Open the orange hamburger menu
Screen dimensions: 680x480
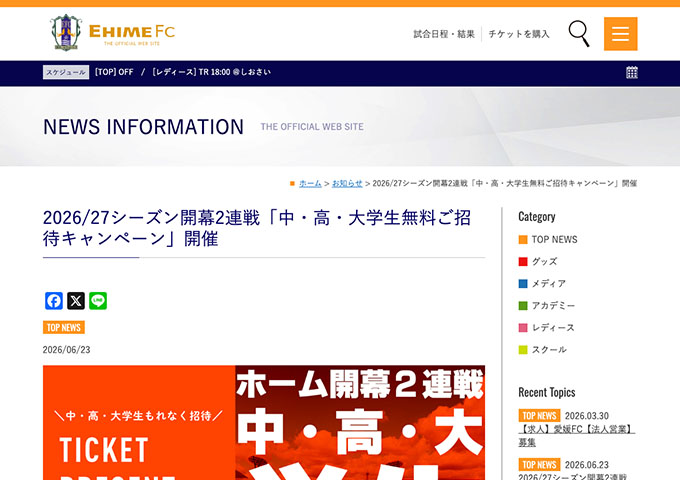tap(621, 34)
